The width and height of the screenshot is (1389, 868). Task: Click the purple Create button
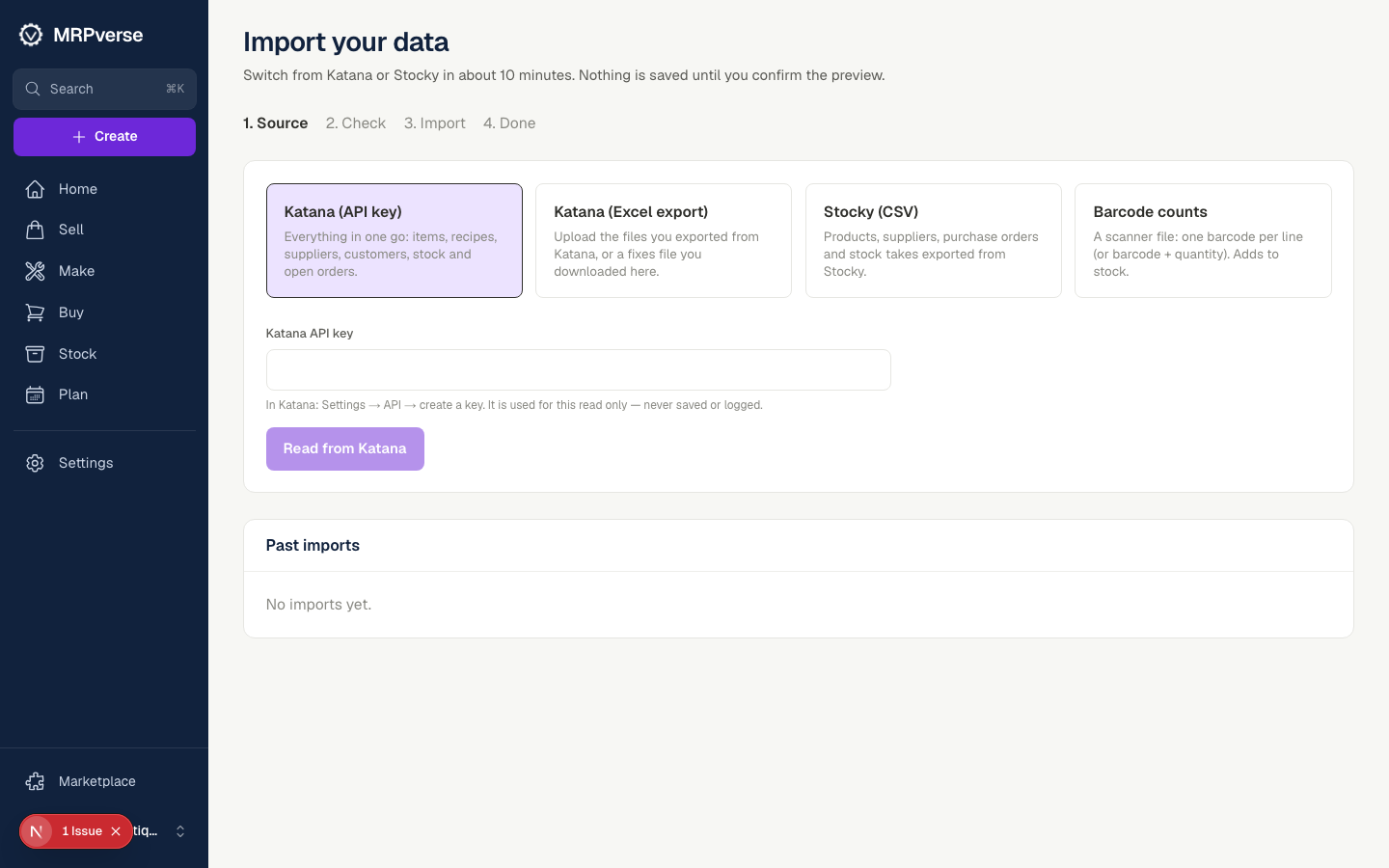[x=104, y=137]
